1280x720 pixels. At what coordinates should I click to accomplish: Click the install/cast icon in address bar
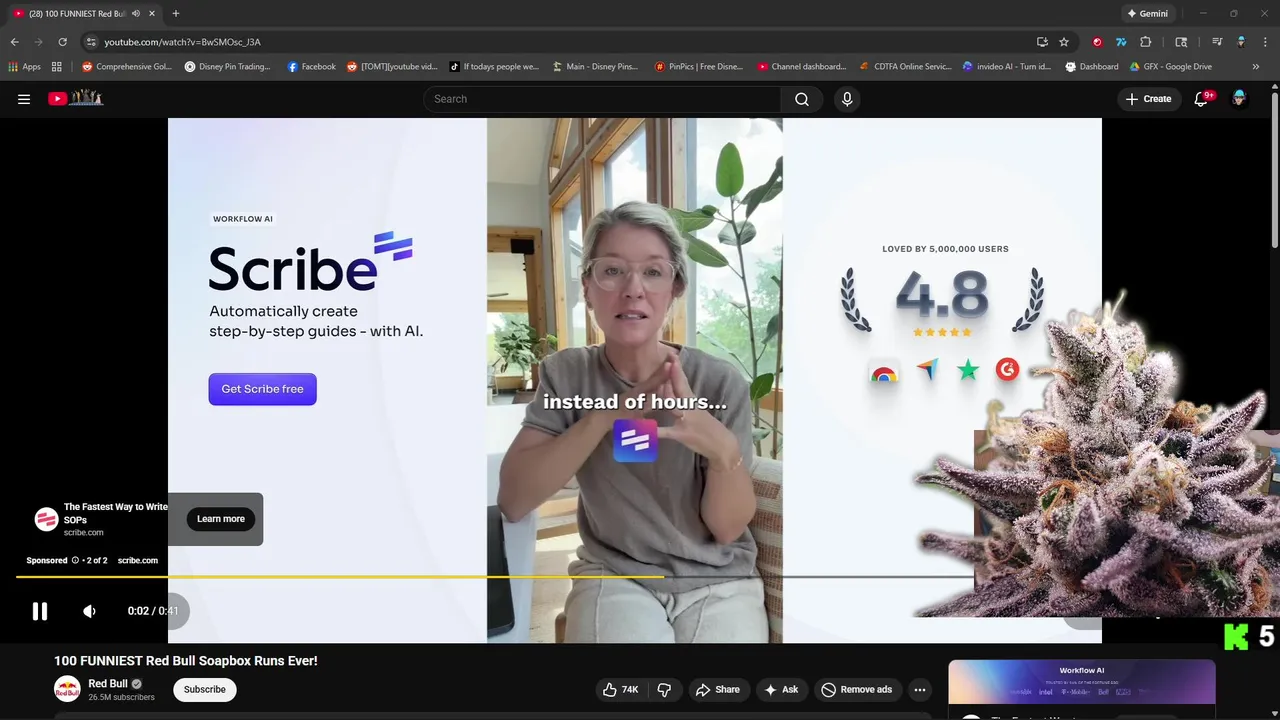(1042, 42)
